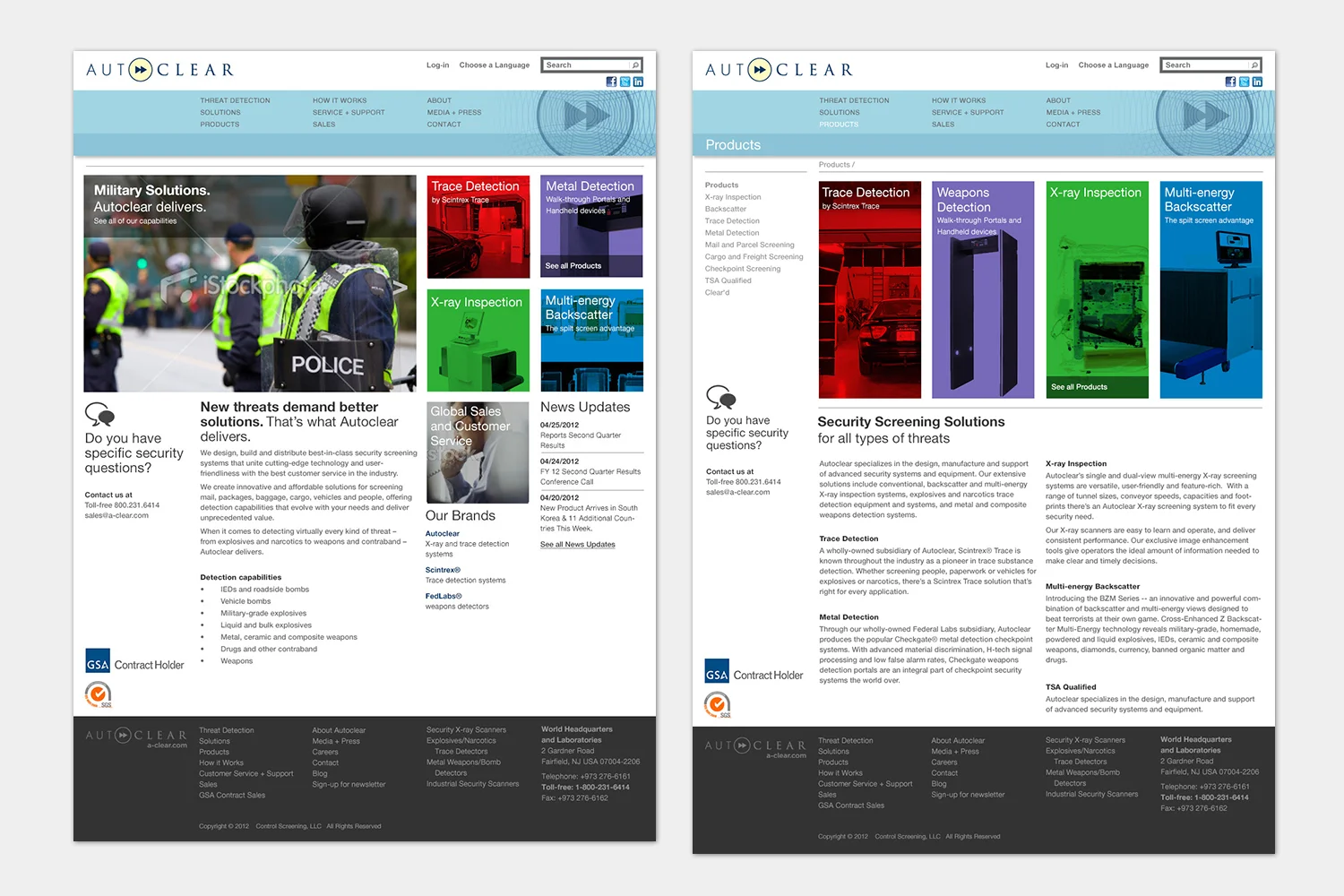Click See all of our capabilities link
1344x896 pixels.
[x=135, y=221]
